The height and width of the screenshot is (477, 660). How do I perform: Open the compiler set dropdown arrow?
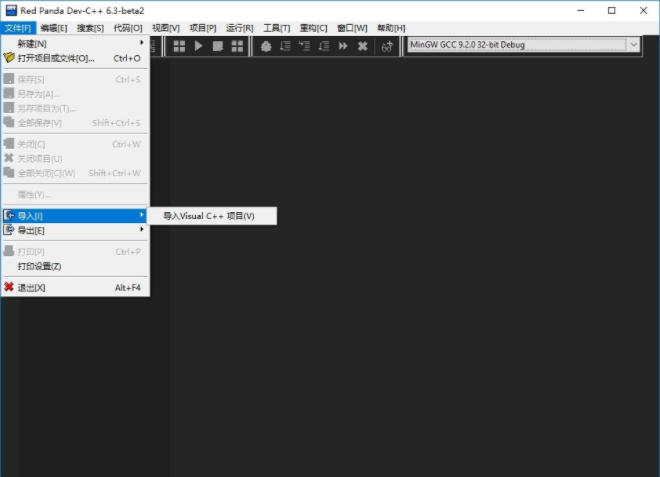pyautogui.click(x=633, y=45)
